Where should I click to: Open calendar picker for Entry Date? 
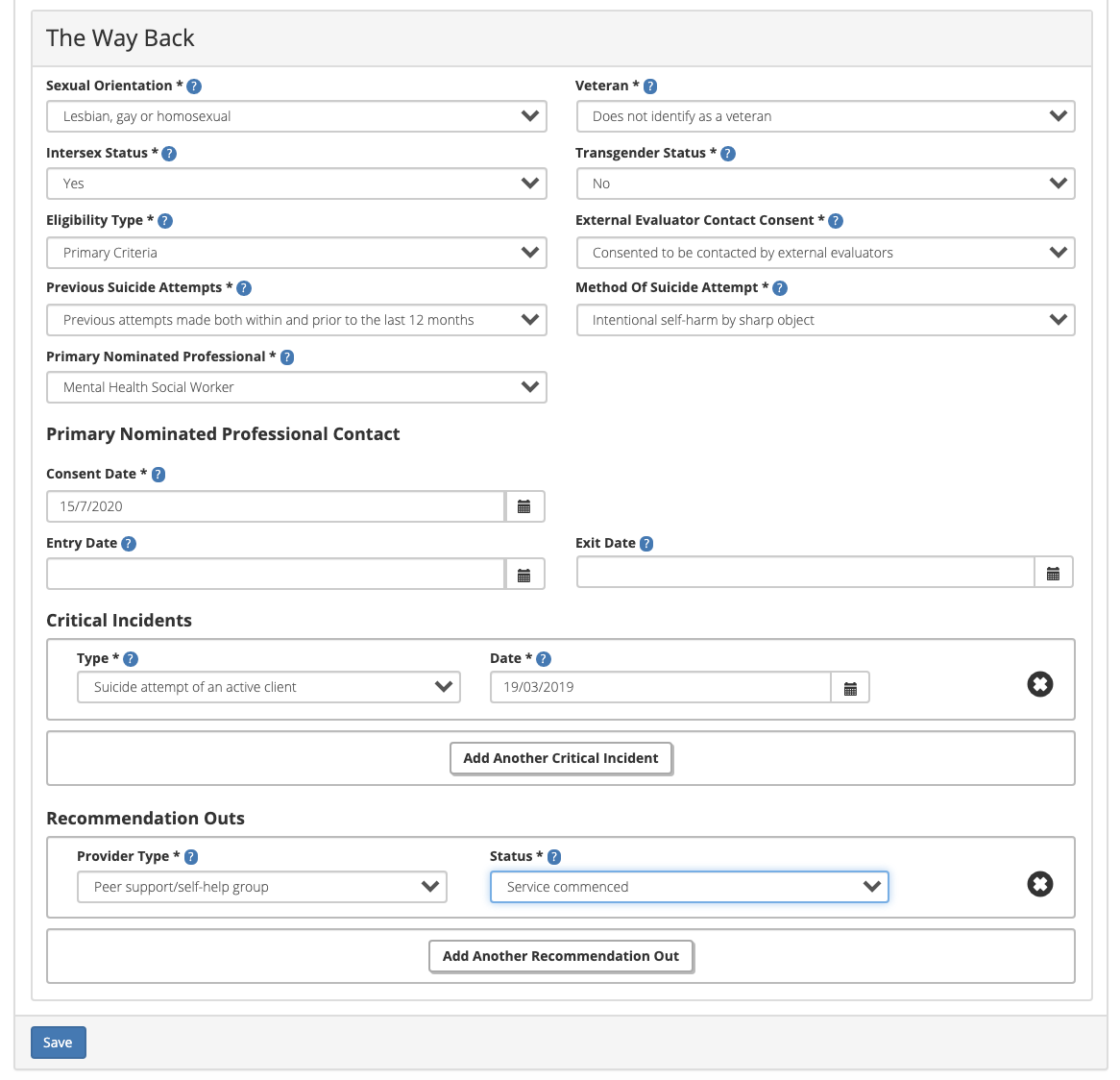point(524,575)
